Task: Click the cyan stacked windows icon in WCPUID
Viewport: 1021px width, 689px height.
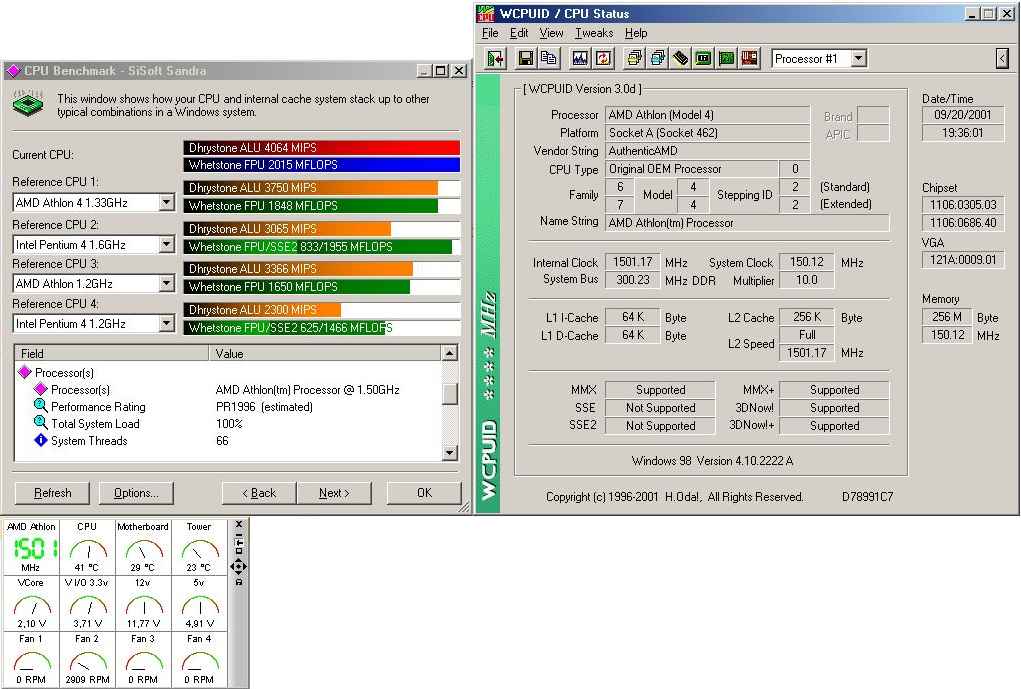Action: pos(657,59)
